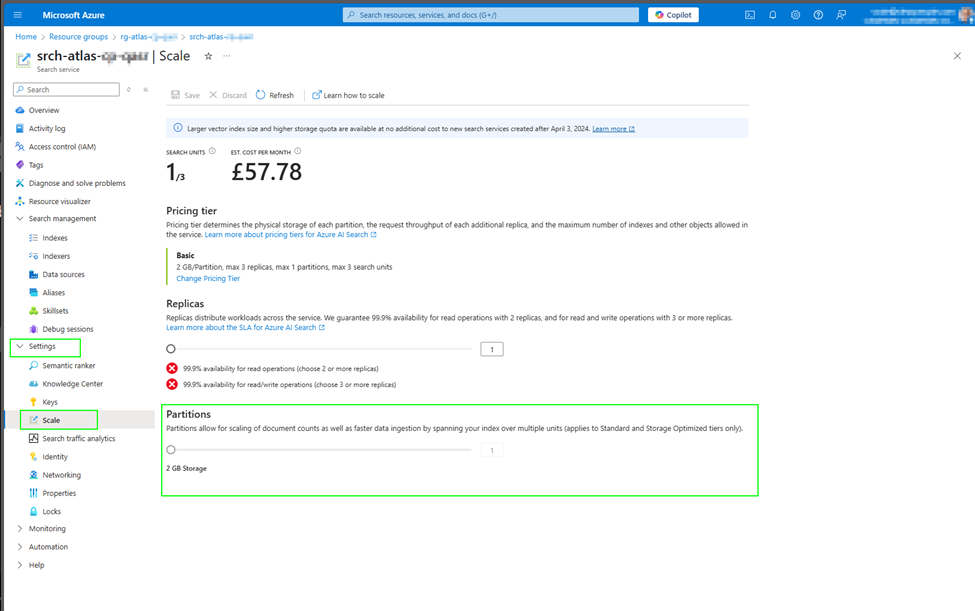Open Access control (IAM)
The image size is (975, 611).
tap(62, 147)
